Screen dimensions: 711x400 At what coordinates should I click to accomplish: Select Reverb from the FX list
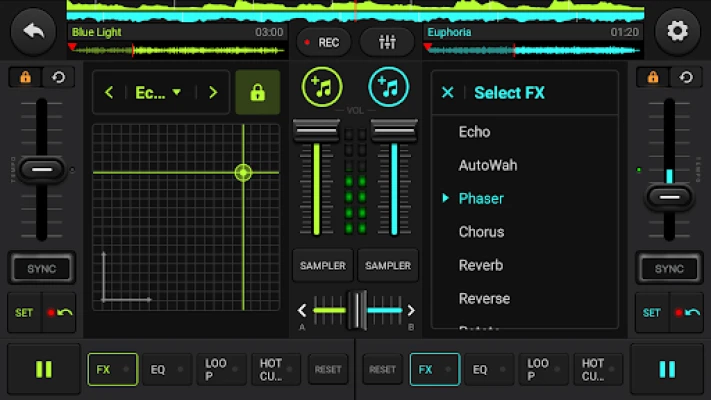(480, 265)
